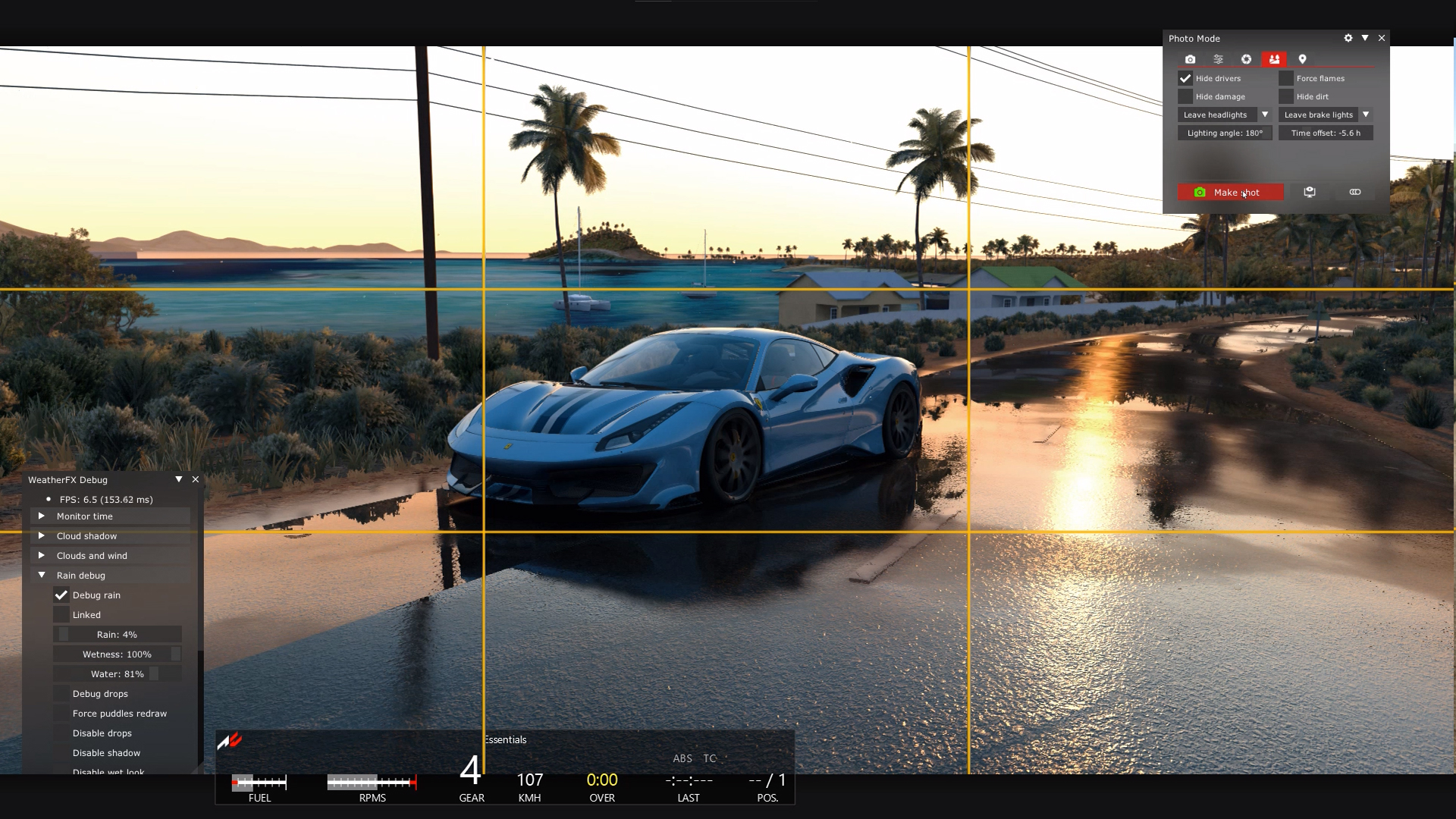Disable the Debug rain checkbox
1456x819 pixels.
(61, 595)
